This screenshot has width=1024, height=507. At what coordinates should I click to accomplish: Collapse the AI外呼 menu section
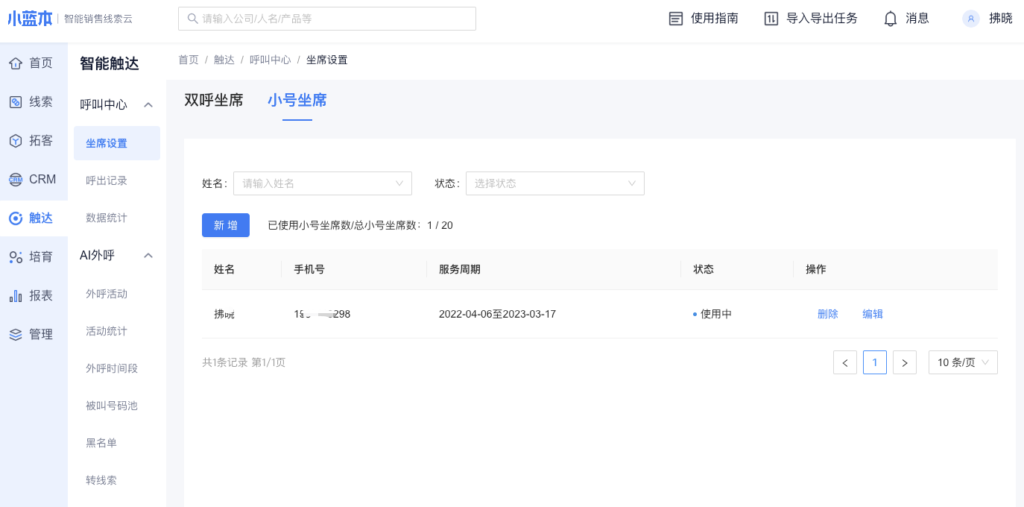[148, 256]
